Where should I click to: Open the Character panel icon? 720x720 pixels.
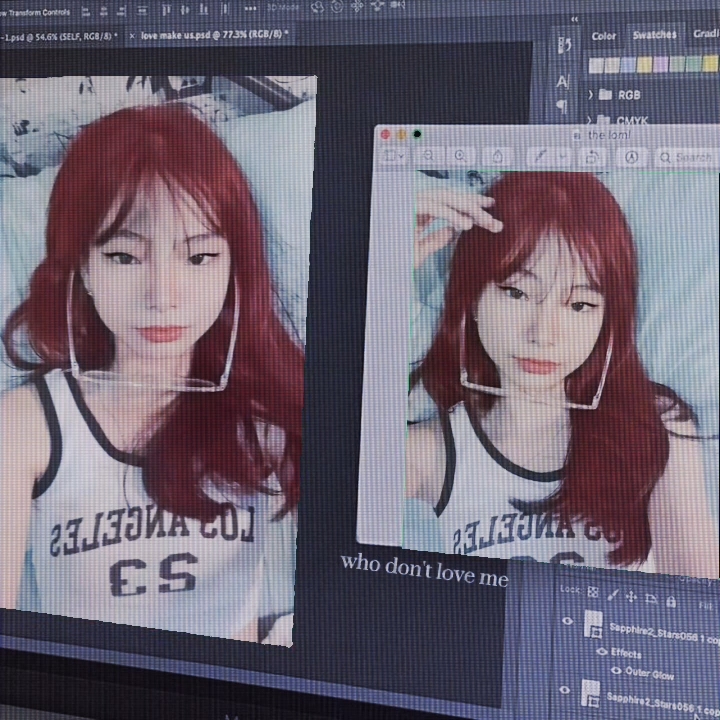(562, 82)
